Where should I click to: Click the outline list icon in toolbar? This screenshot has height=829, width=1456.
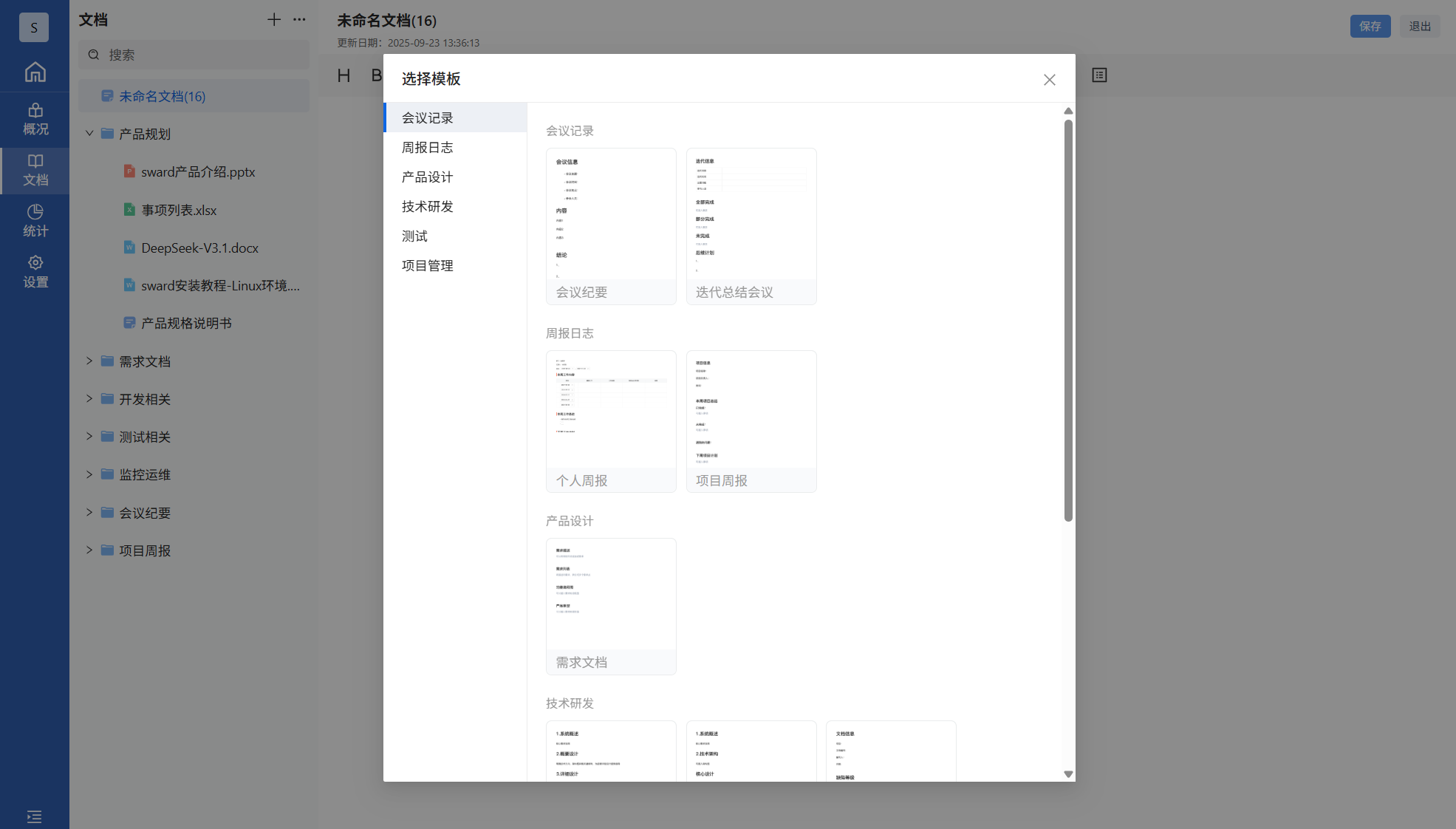[x=1099, y=75]
